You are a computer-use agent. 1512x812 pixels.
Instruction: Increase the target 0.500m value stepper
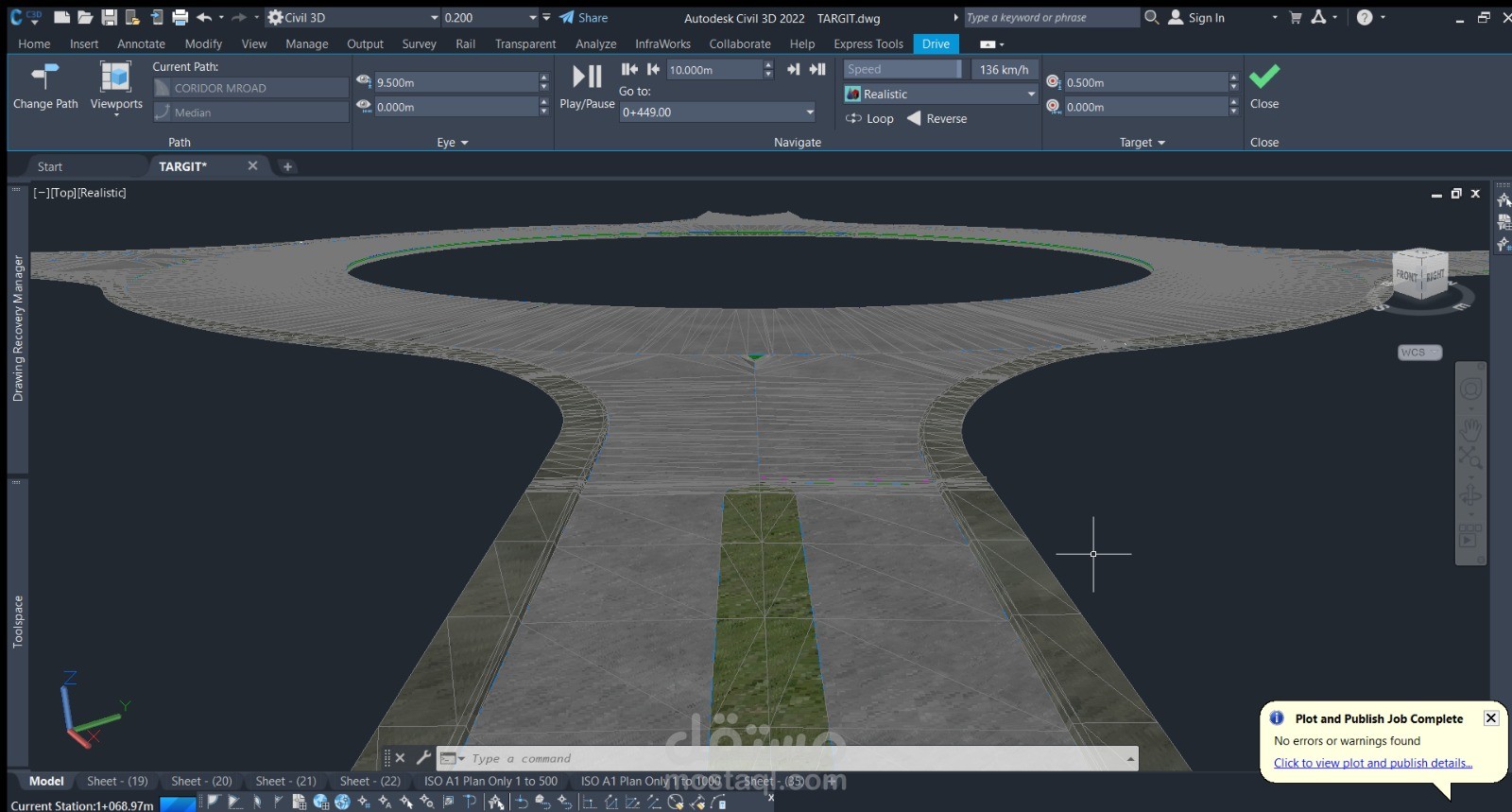[x=1233, y=78]
